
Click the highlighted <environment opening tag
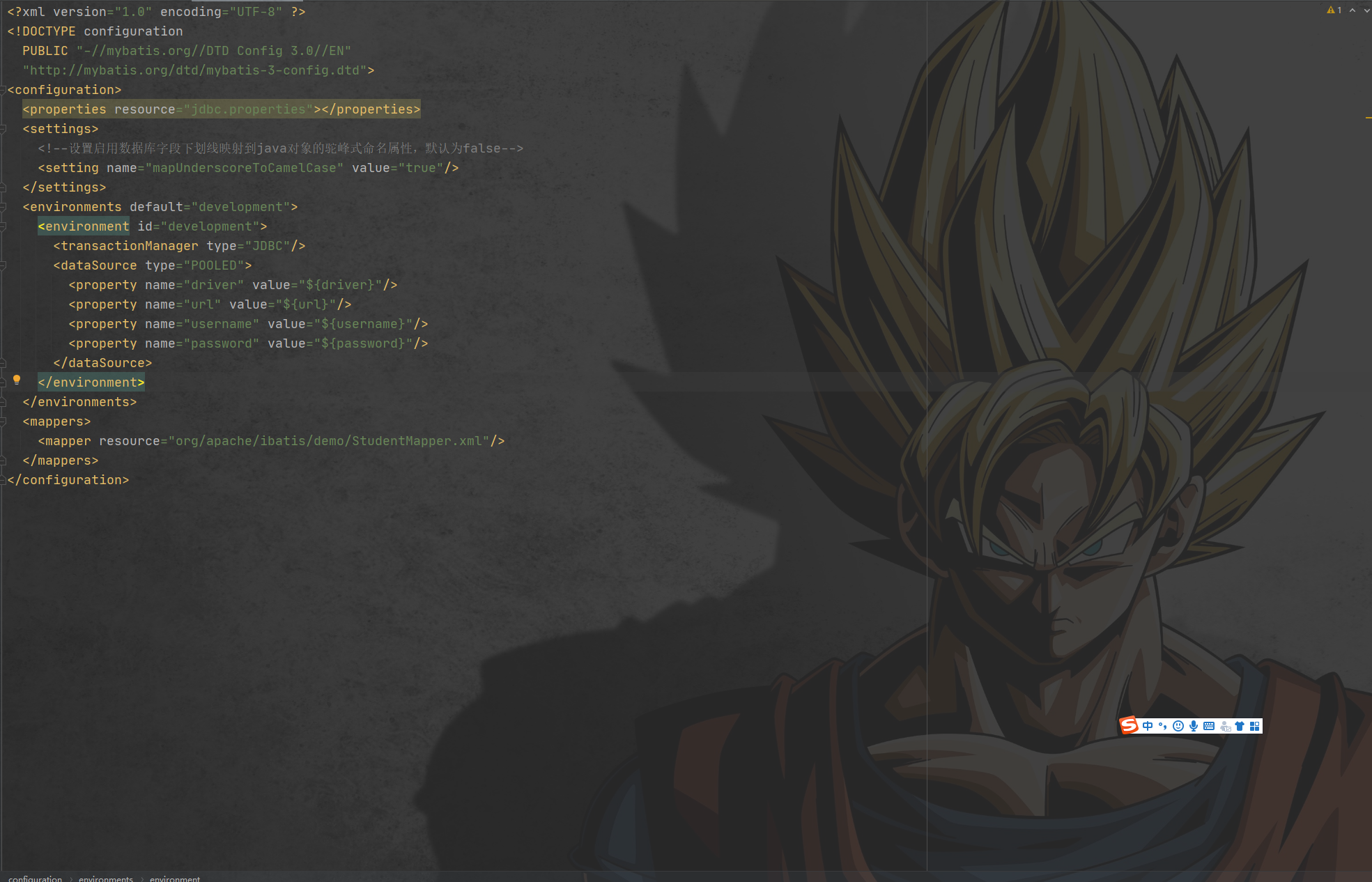(84, 226)
